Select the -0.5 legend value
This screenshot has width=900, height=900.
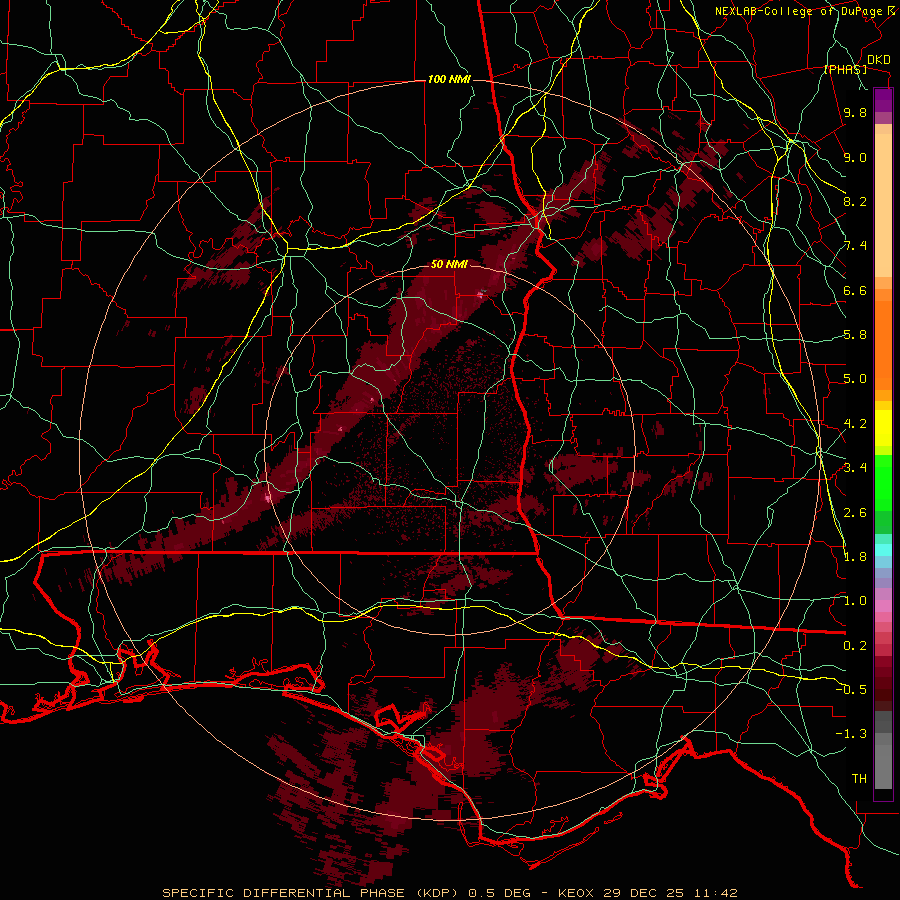(x=851, y=689)
